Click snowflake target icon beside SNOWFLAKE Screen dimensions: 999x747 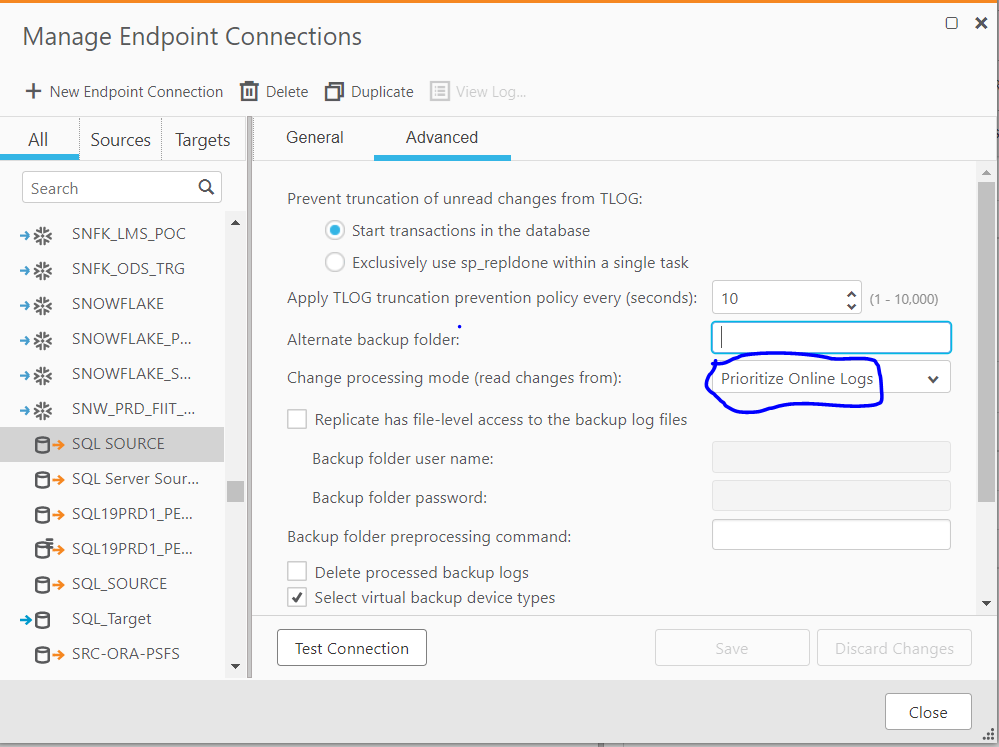(x=43, y=306)
